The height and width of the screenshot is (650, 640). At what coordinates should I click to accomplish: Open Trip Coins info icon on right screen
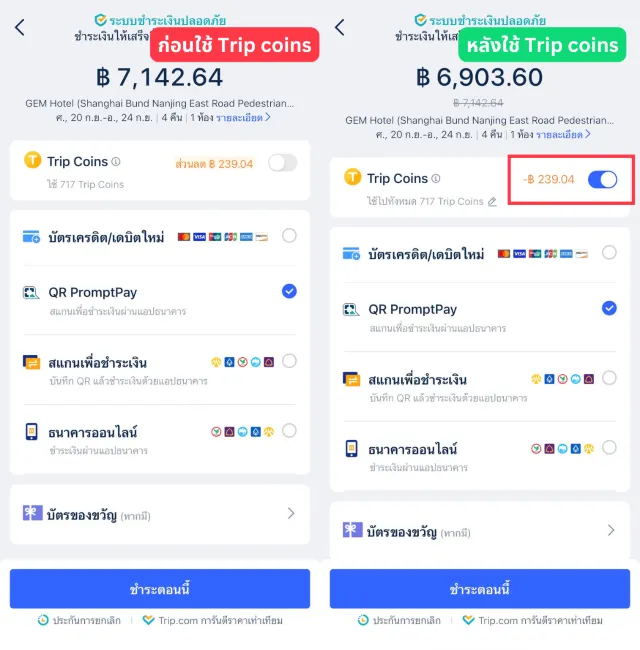pyautogui.click(x=436, y=179)
